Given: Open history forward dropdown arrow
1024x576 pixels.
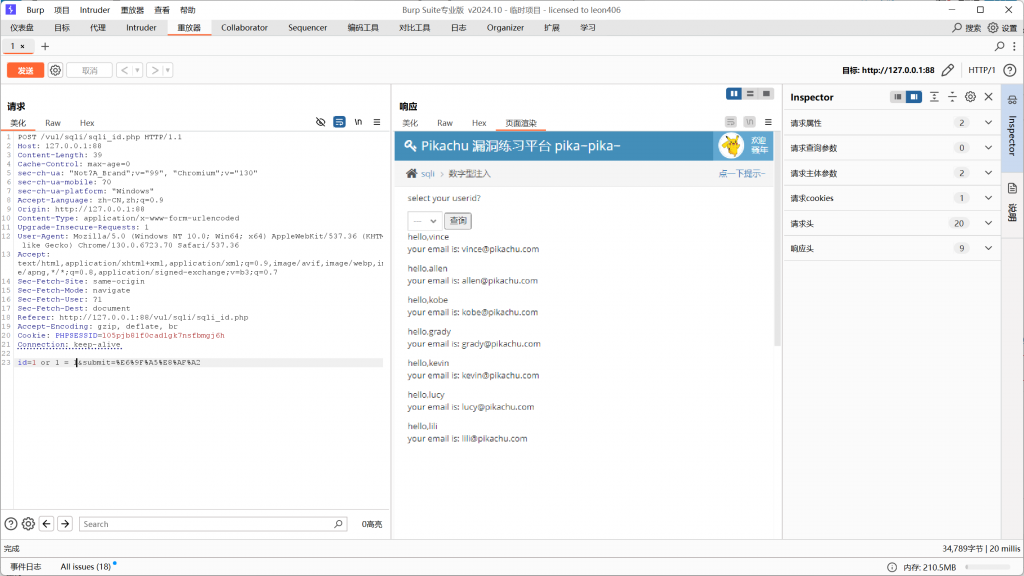Looking at the screenshot, I should tap(168, 71).
